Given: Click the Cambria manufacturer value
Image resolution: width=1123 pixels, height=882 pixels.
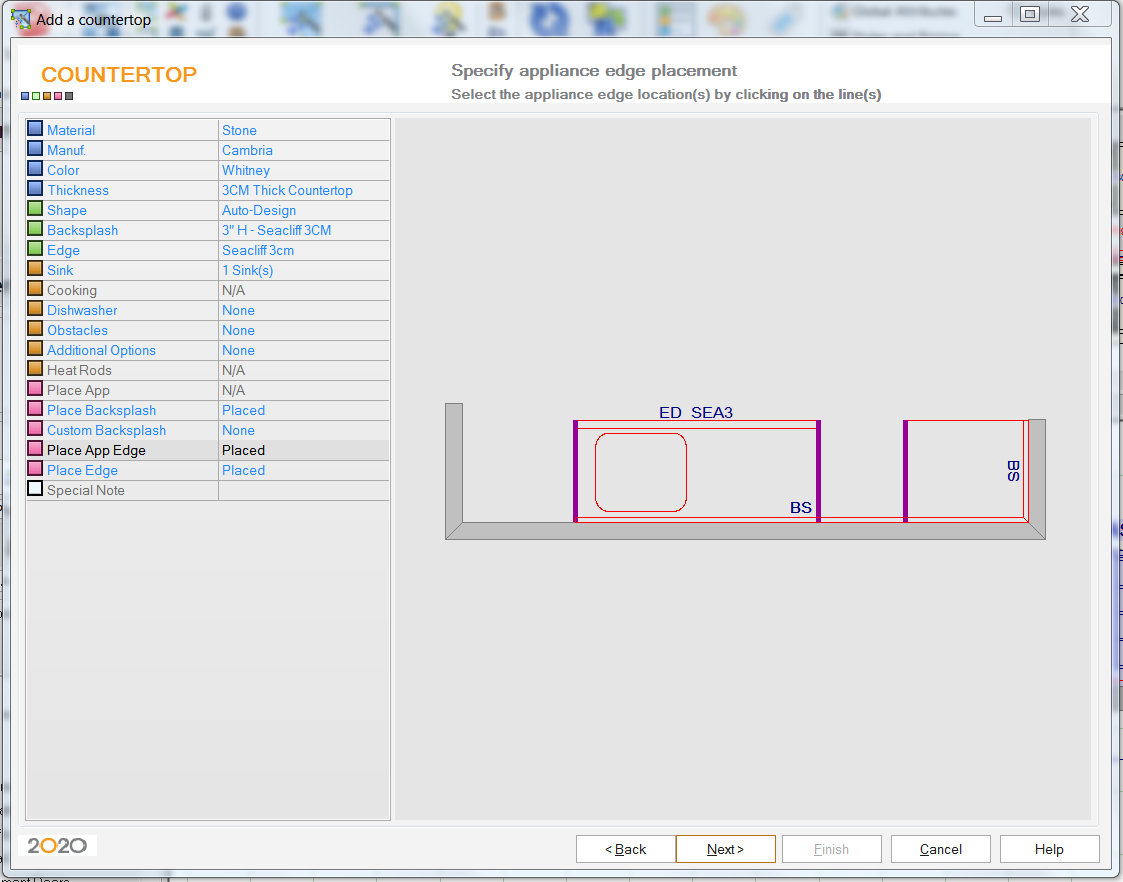Looking at the screenshot, I should 247,150.
